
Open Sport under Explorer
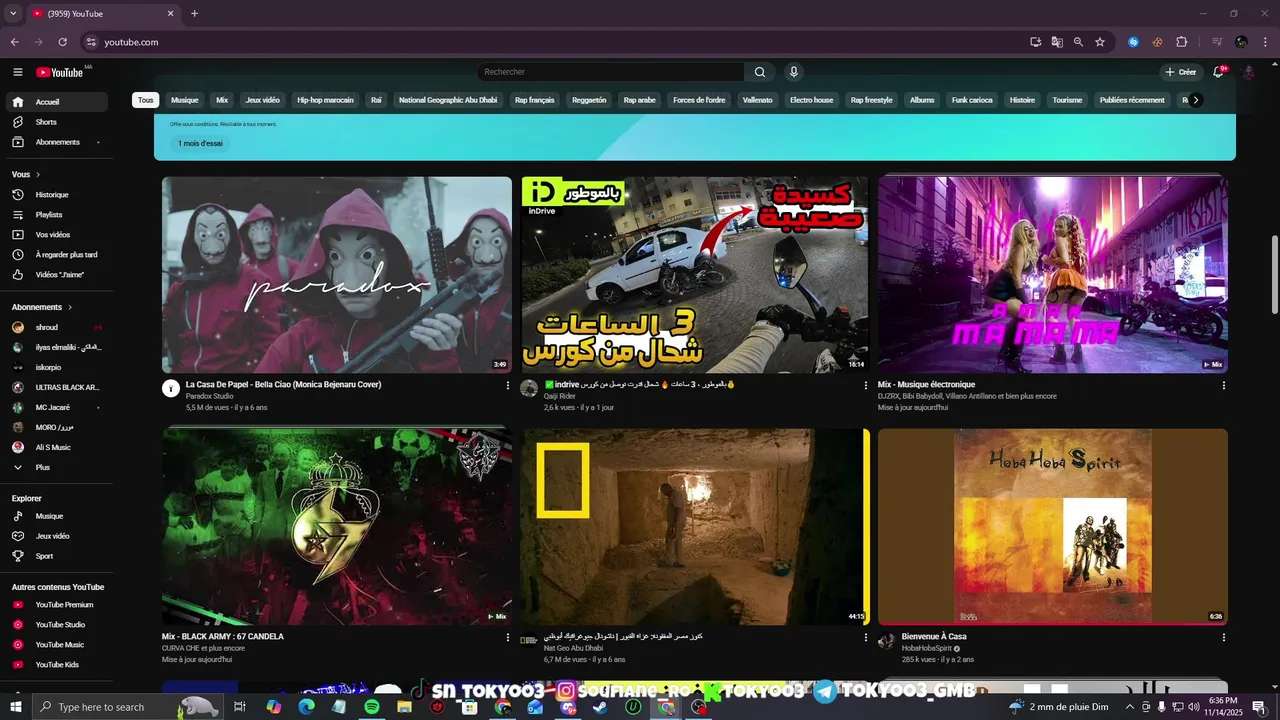(x=58, y=556)
